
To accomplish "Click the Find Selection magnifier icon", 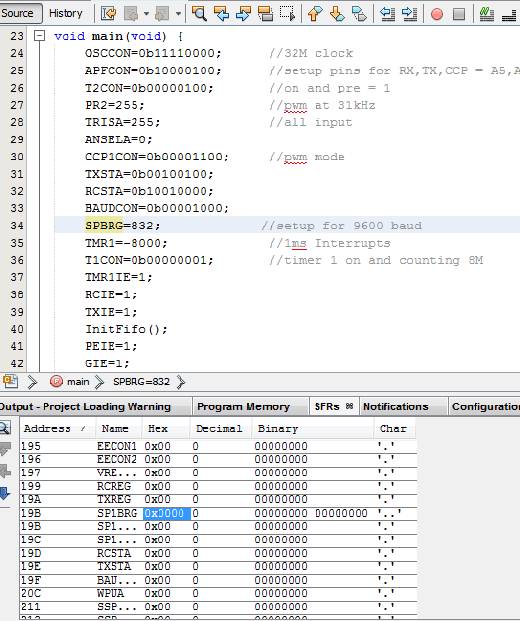I will click(199, 13).
